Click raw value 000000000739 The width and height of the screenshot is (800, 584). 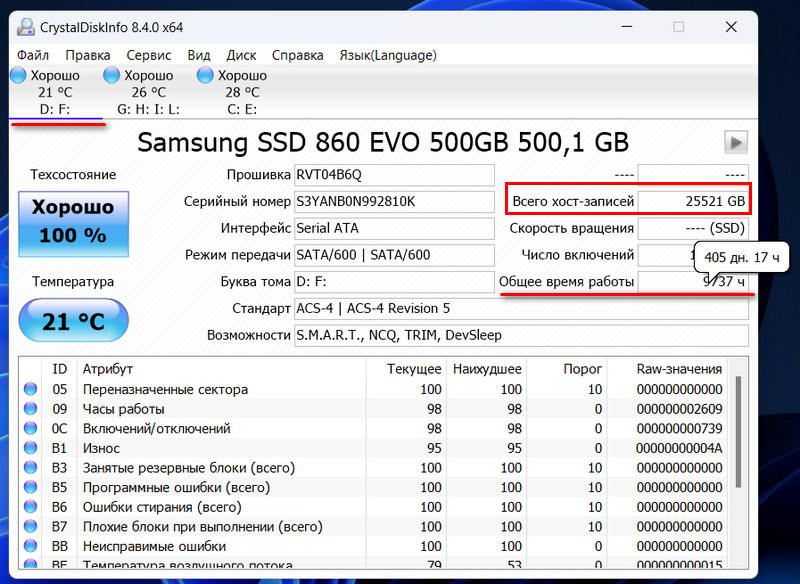679,428
